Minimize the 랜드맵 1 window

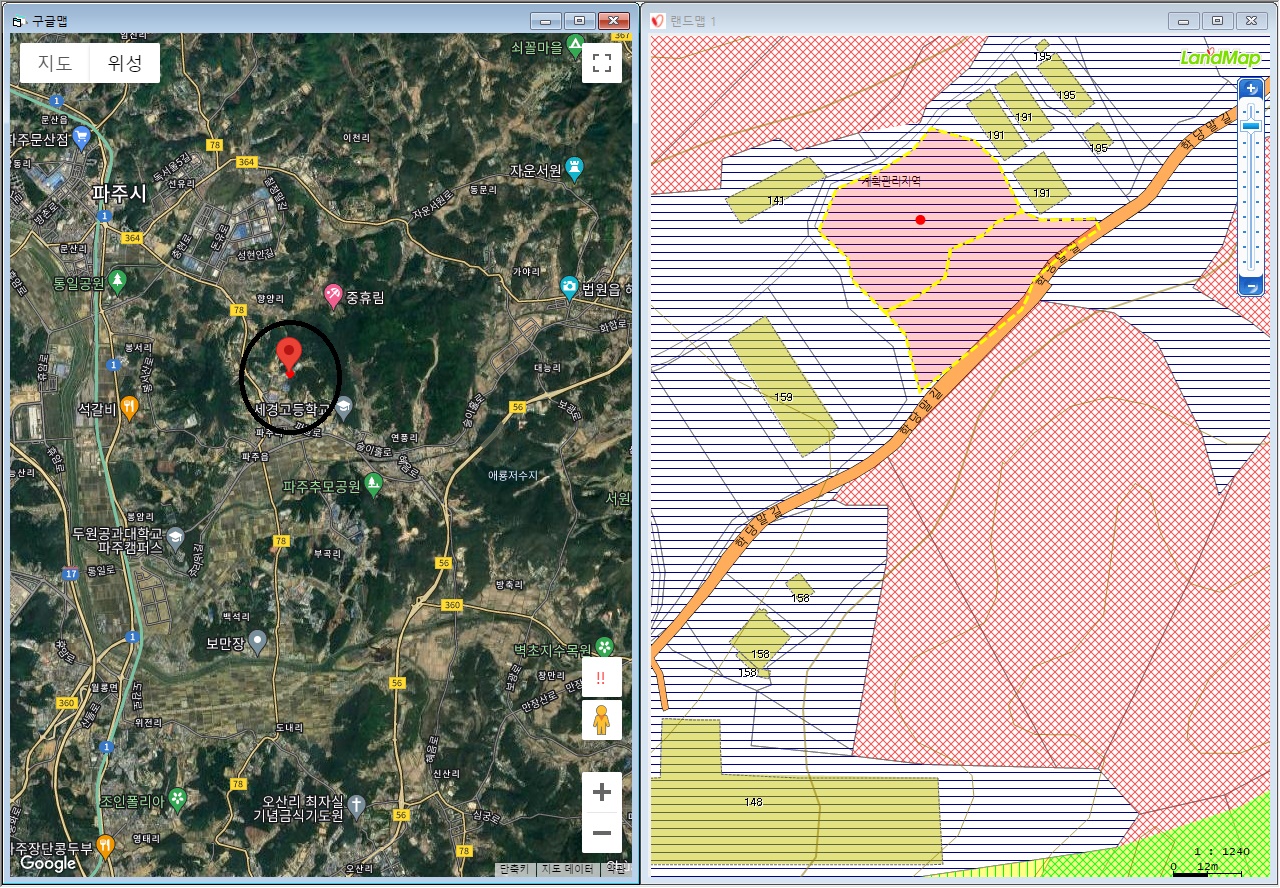point(1185,20)
